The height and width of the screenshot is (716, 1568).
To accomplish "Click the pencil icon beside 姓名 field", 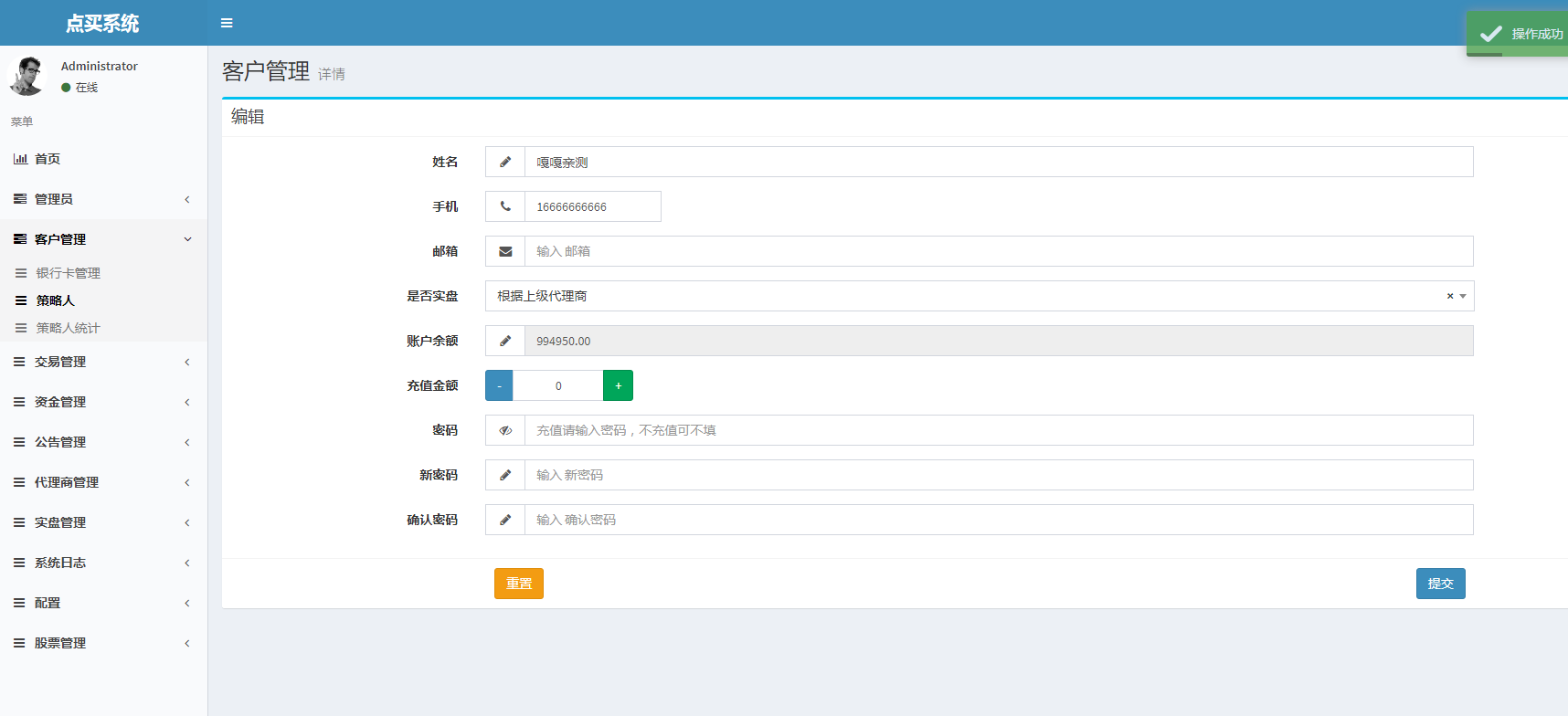I will tap(505, 162).
